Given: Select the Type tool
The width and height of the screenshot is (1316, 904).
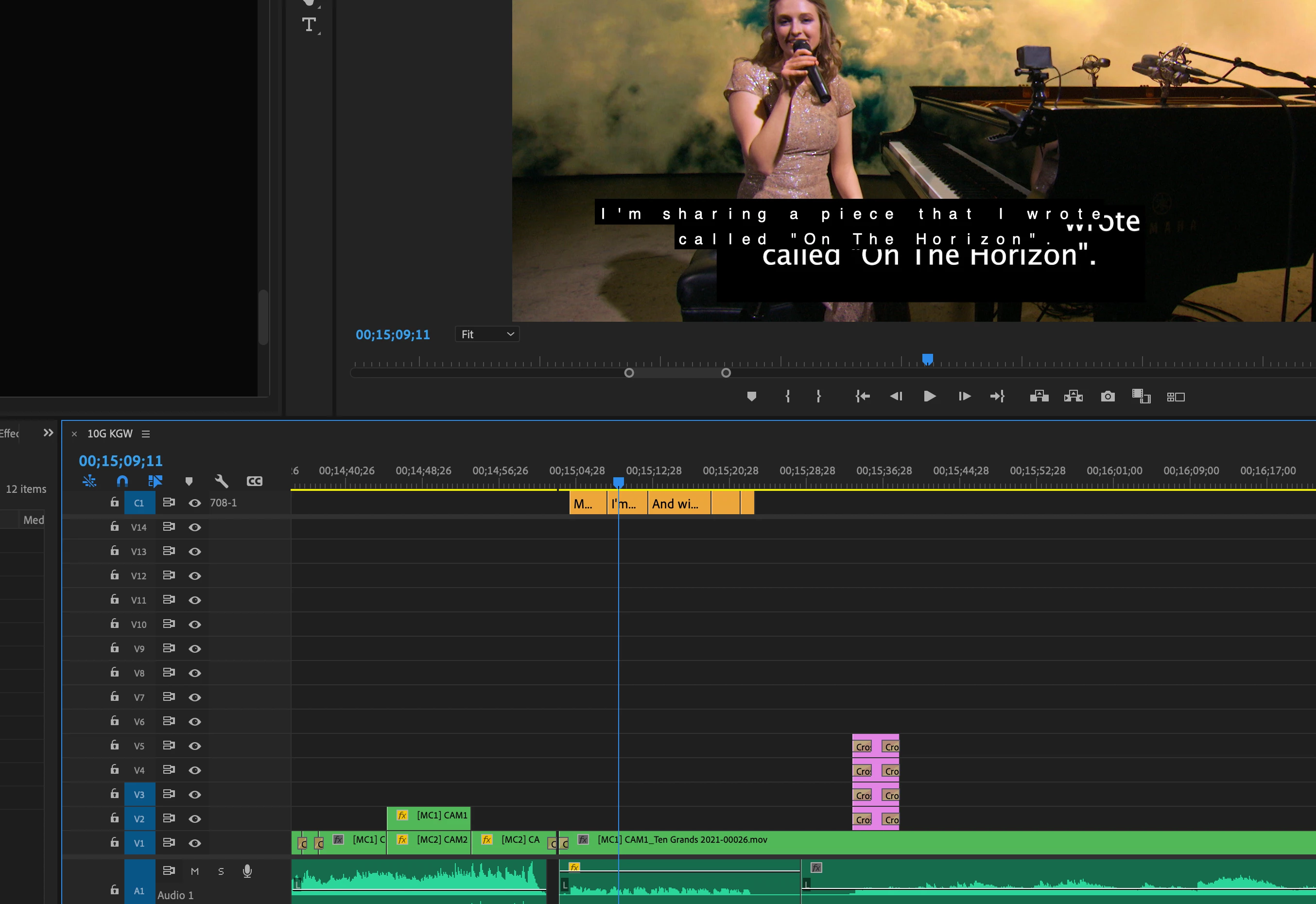Looking at the screenshot, I should pyautogui.click(x=309, y=24).
